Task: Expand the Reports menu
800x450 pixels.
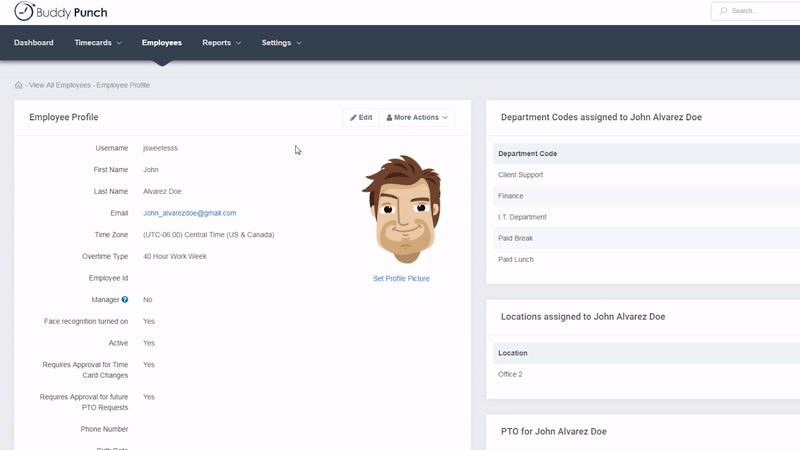Action: coord(221,43)
